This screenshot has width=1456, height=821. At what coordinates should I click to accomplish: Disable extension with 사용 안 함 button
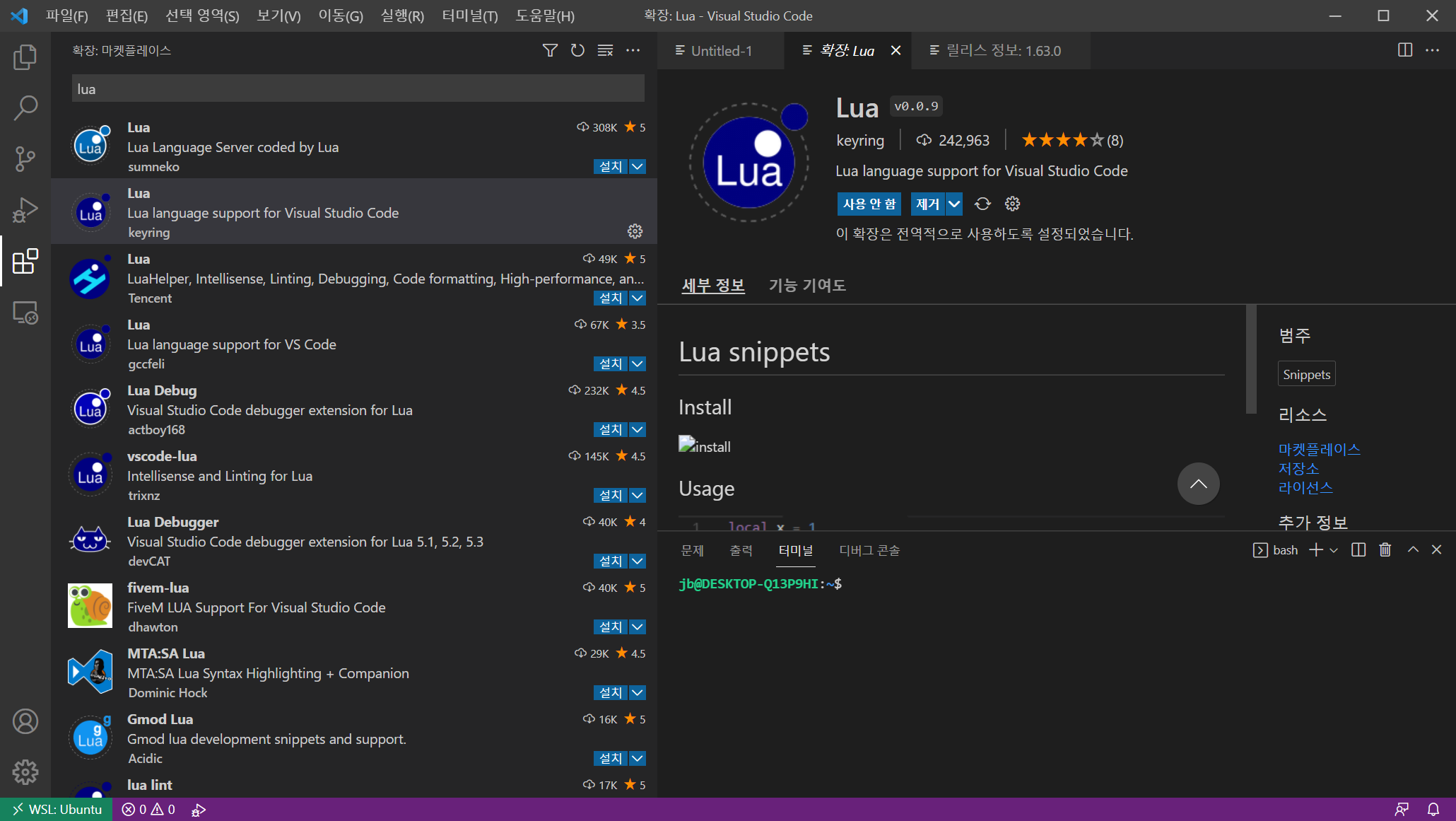click(869, 204)
